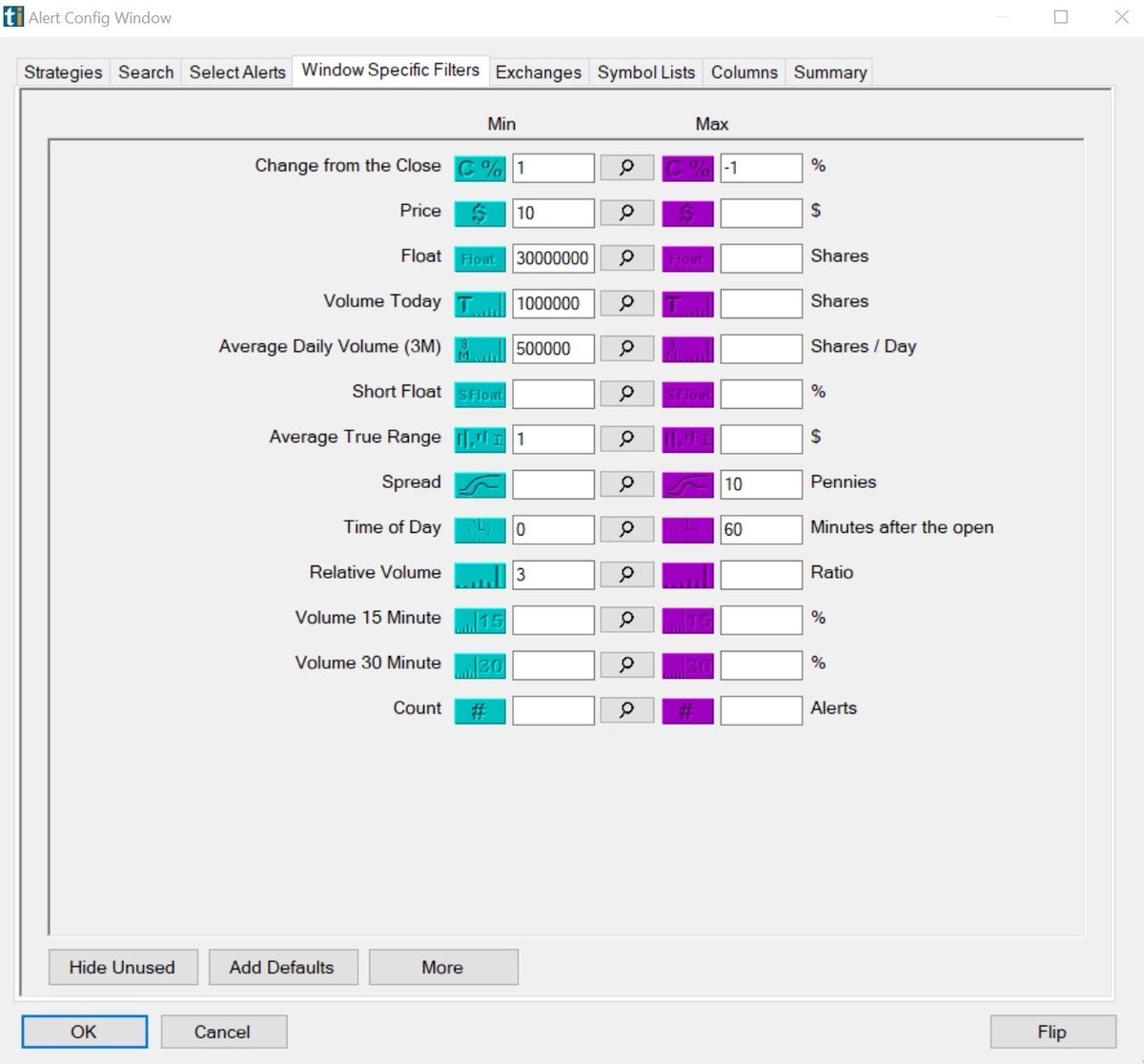Screen dimensions: 1144x1064
Task: Click the cyan Min Volume 15 Minute icon
Action: tap(480, 620)
